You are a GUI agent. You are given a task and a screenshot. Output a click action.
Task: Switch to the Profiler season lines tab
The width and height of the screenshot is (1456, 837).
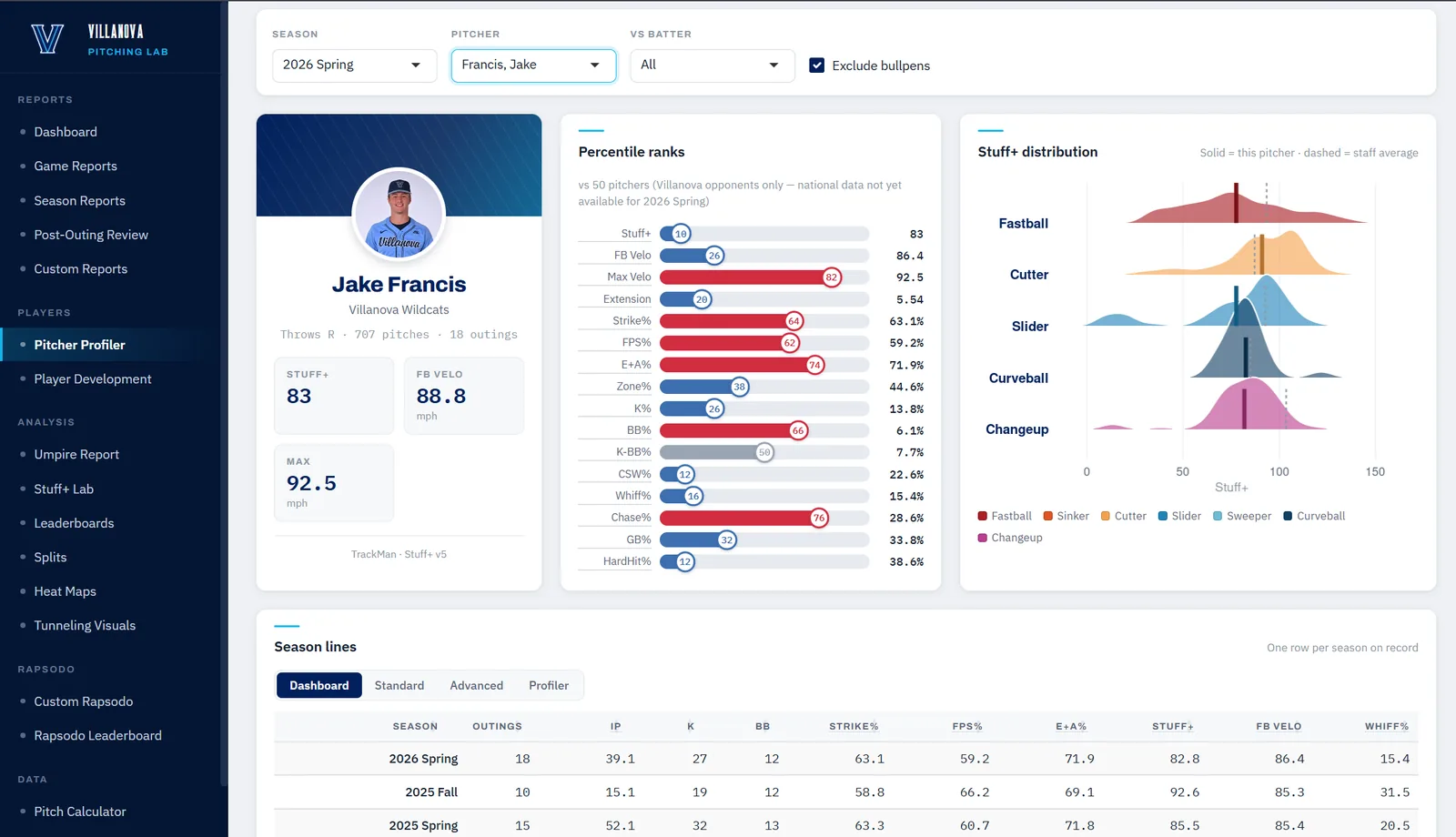click(549, 685)
